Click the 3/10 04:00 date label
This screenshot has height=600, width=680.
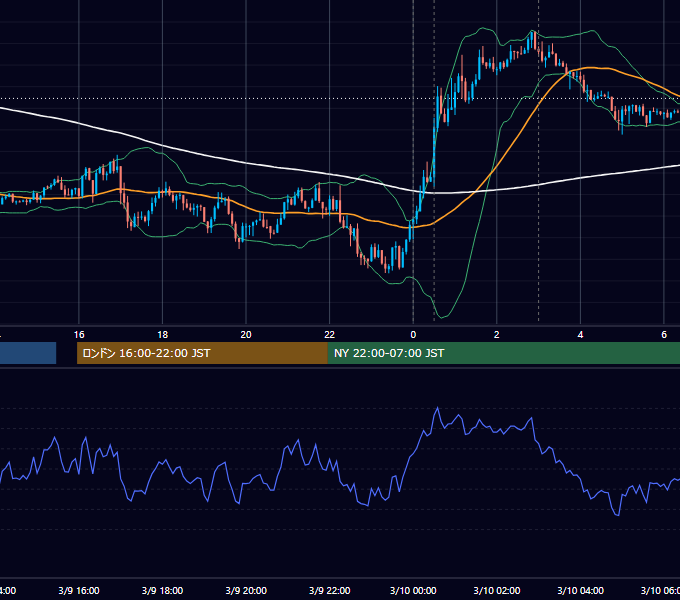[580, 590]
